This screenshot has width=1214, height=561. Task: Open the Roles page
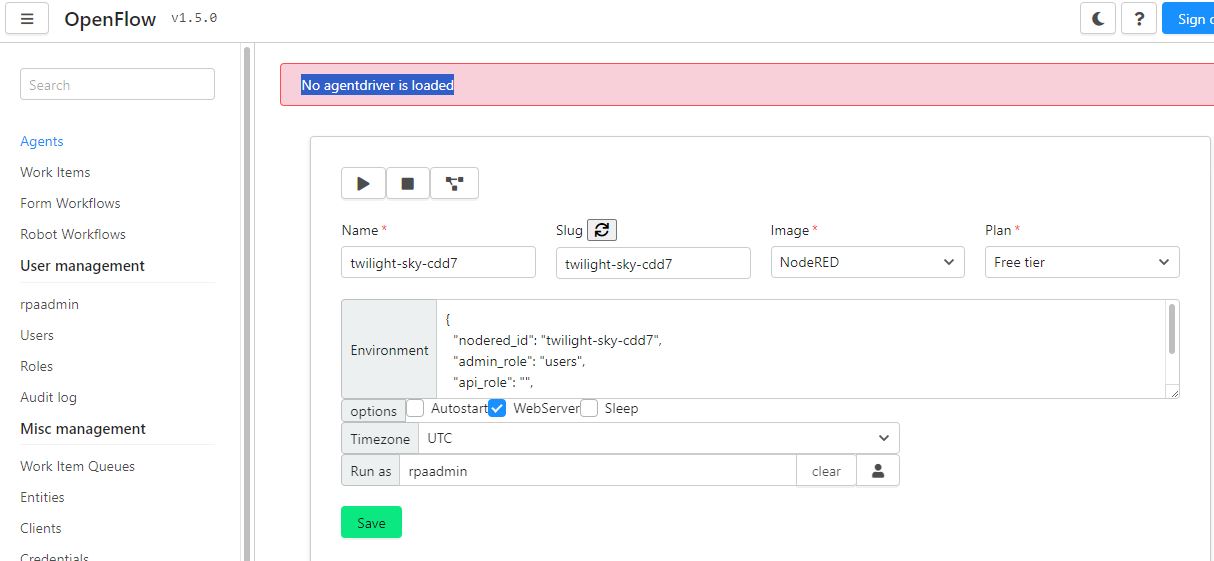[37, 366]
